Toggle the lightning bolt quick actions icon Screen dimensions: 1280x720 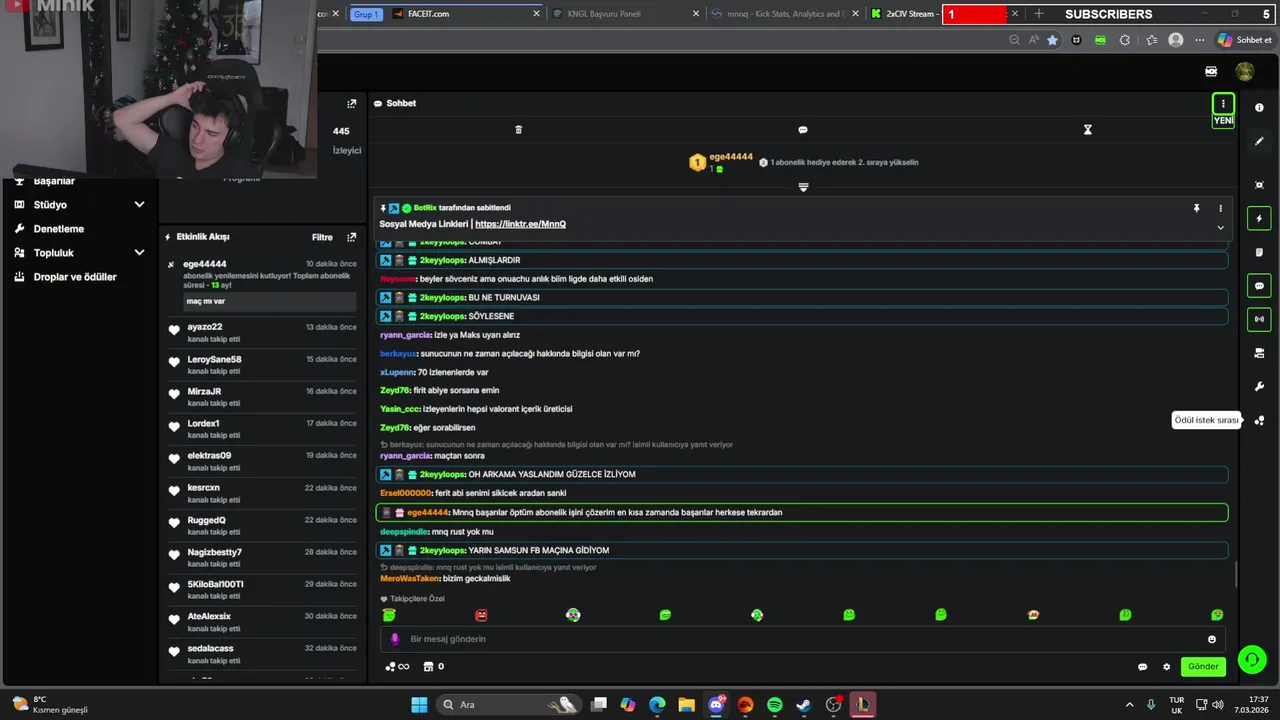(x=1259, y=219)
